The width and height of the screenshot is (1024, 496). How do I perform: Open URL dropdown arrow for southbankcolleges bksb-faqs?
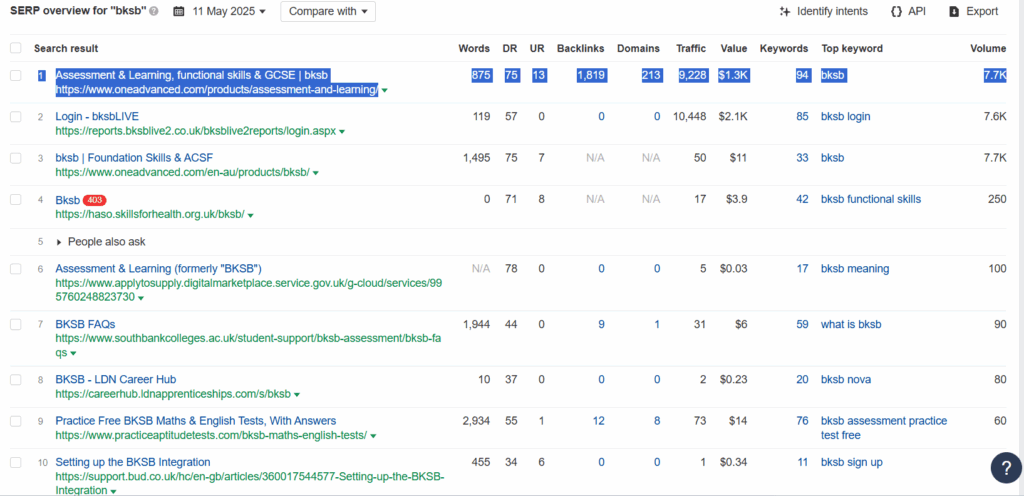click(73, 354)
